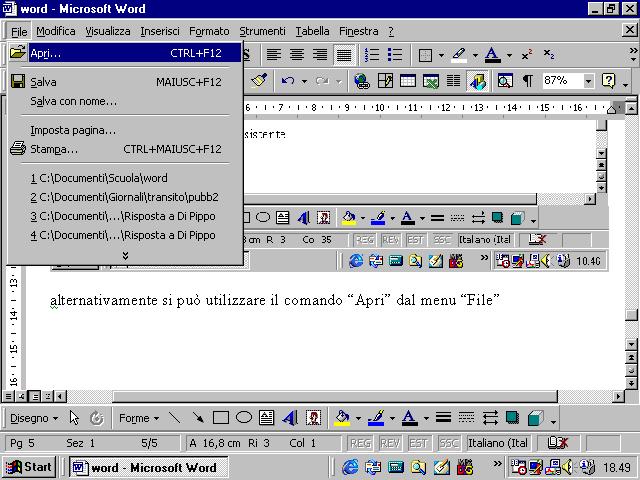The height and width of the screenshot is (480, 640).
Task: Click Shadow icon in bottom drawing toolbar
Action: pos(512,418)
